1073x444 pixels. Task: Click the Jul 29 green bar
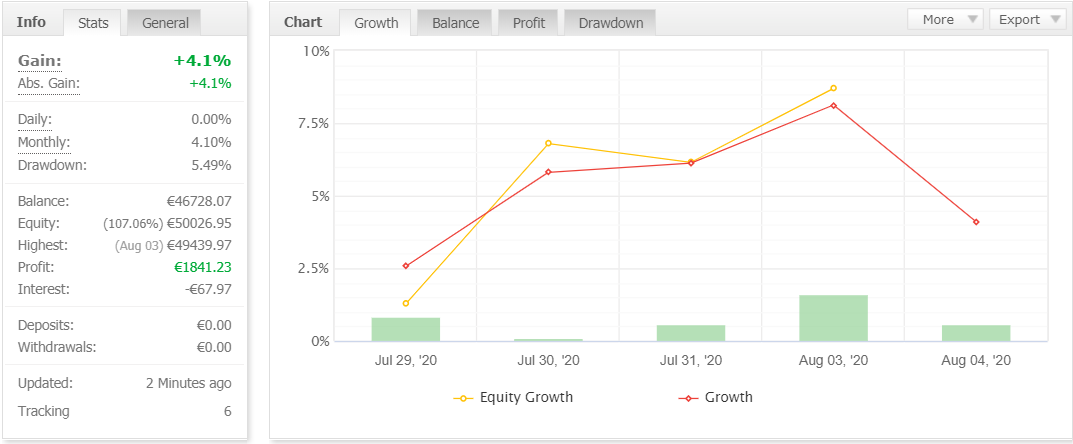click(406, 330)
